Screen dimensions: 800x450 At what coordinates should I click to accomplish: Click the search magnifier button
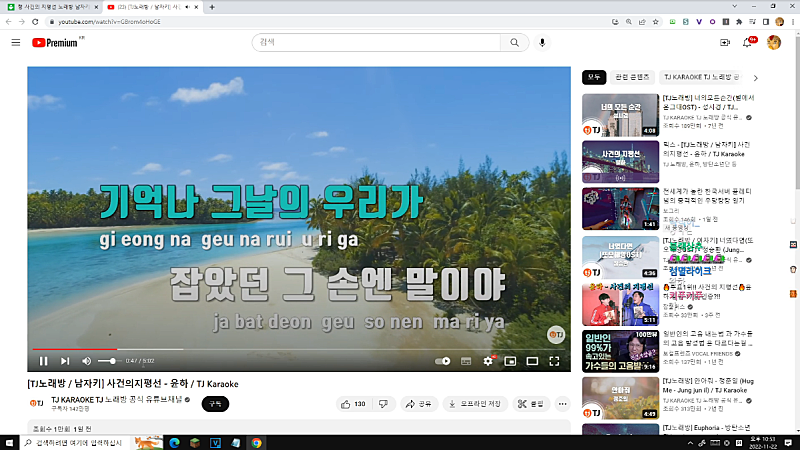point(514,43)
